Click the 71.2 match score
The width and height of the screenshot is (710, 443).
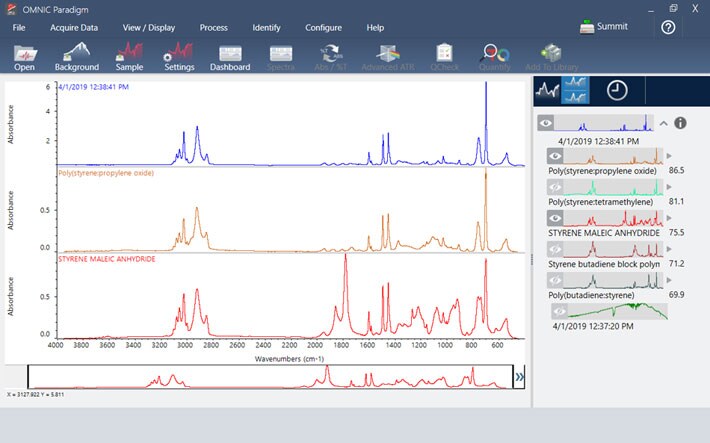(x=676, y=264)
